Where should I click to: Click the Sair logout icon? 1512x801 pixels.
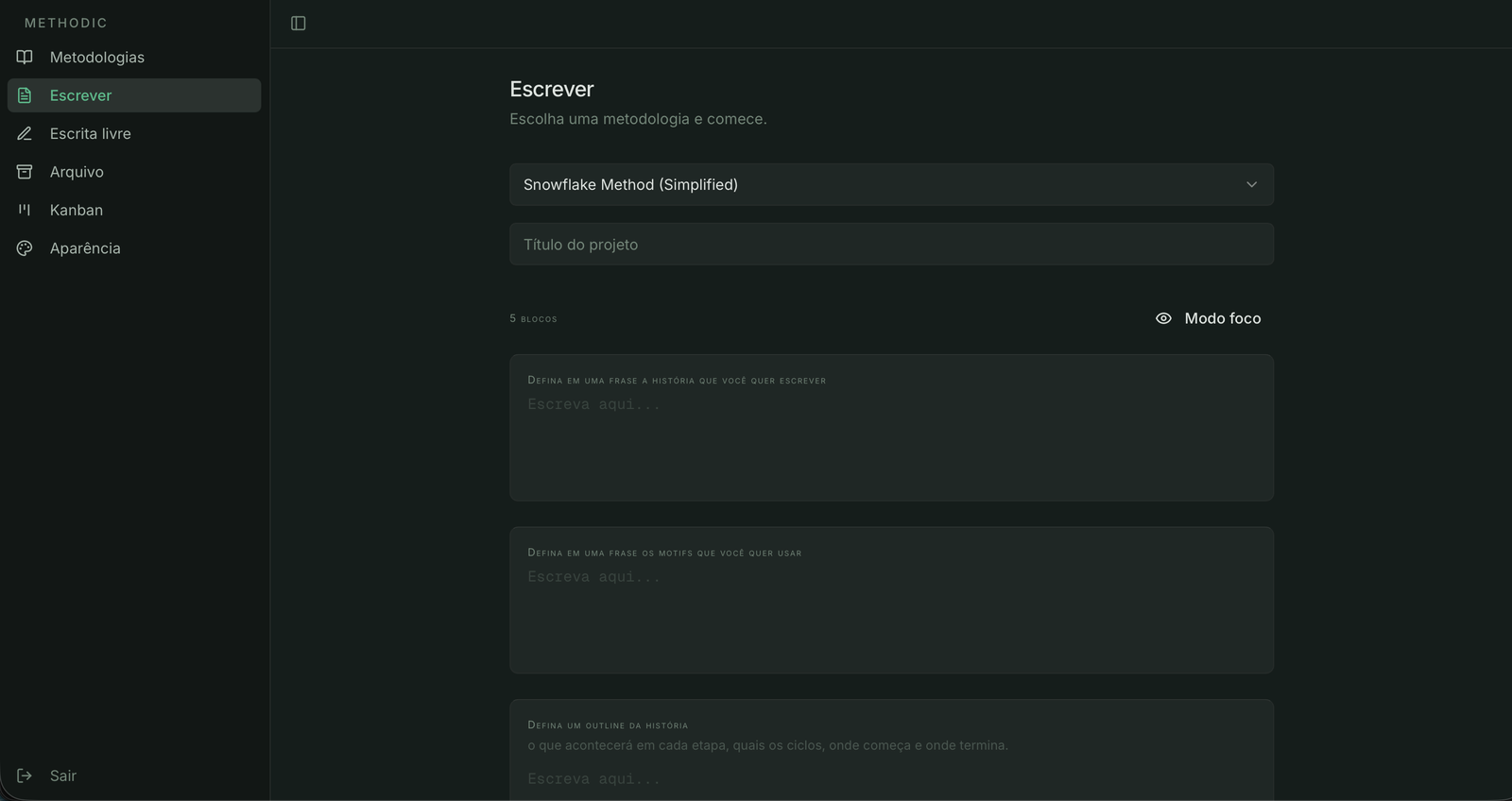coord(25,775)
